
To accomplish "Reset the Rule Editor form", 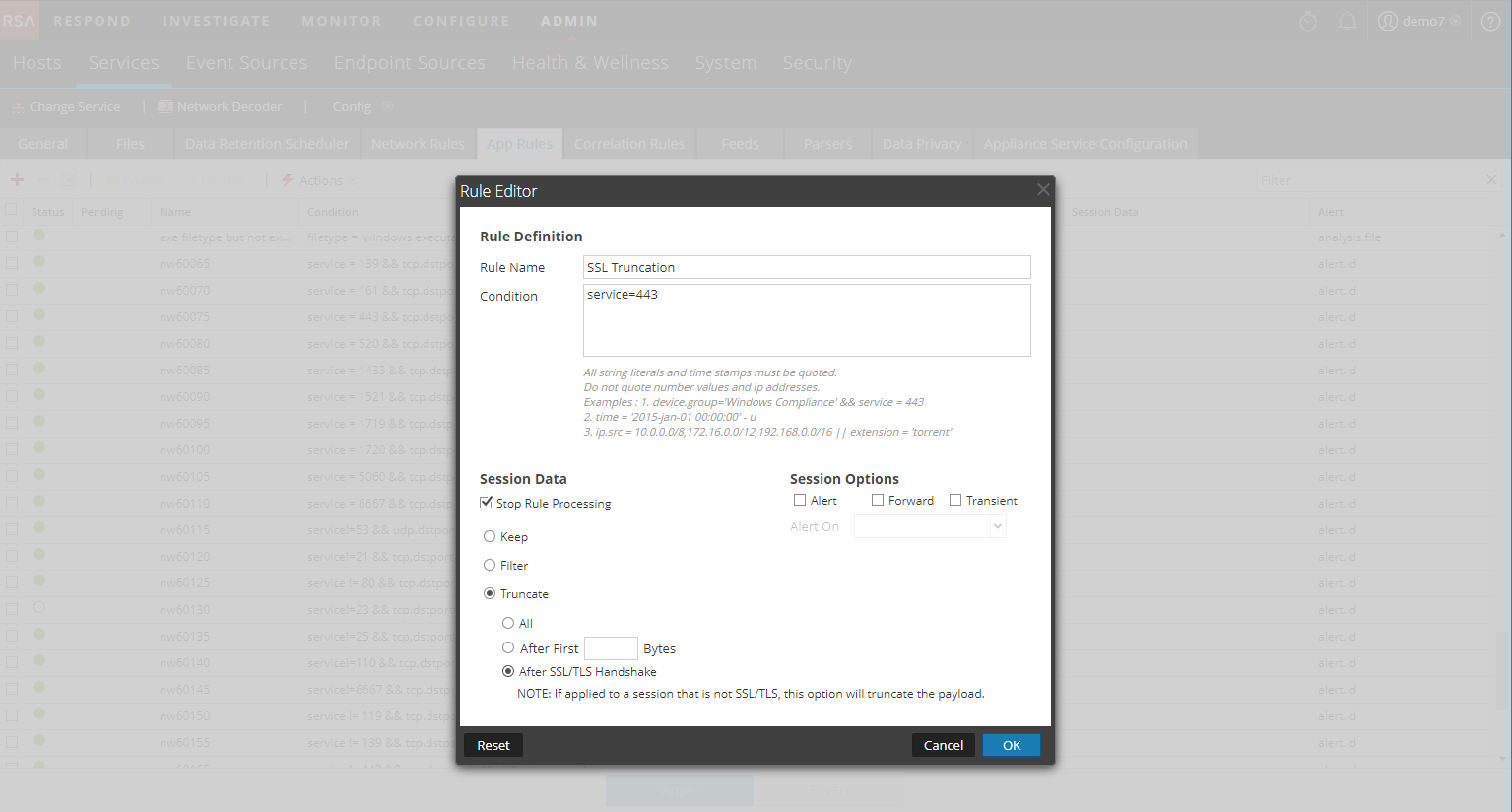I will 493,745.
